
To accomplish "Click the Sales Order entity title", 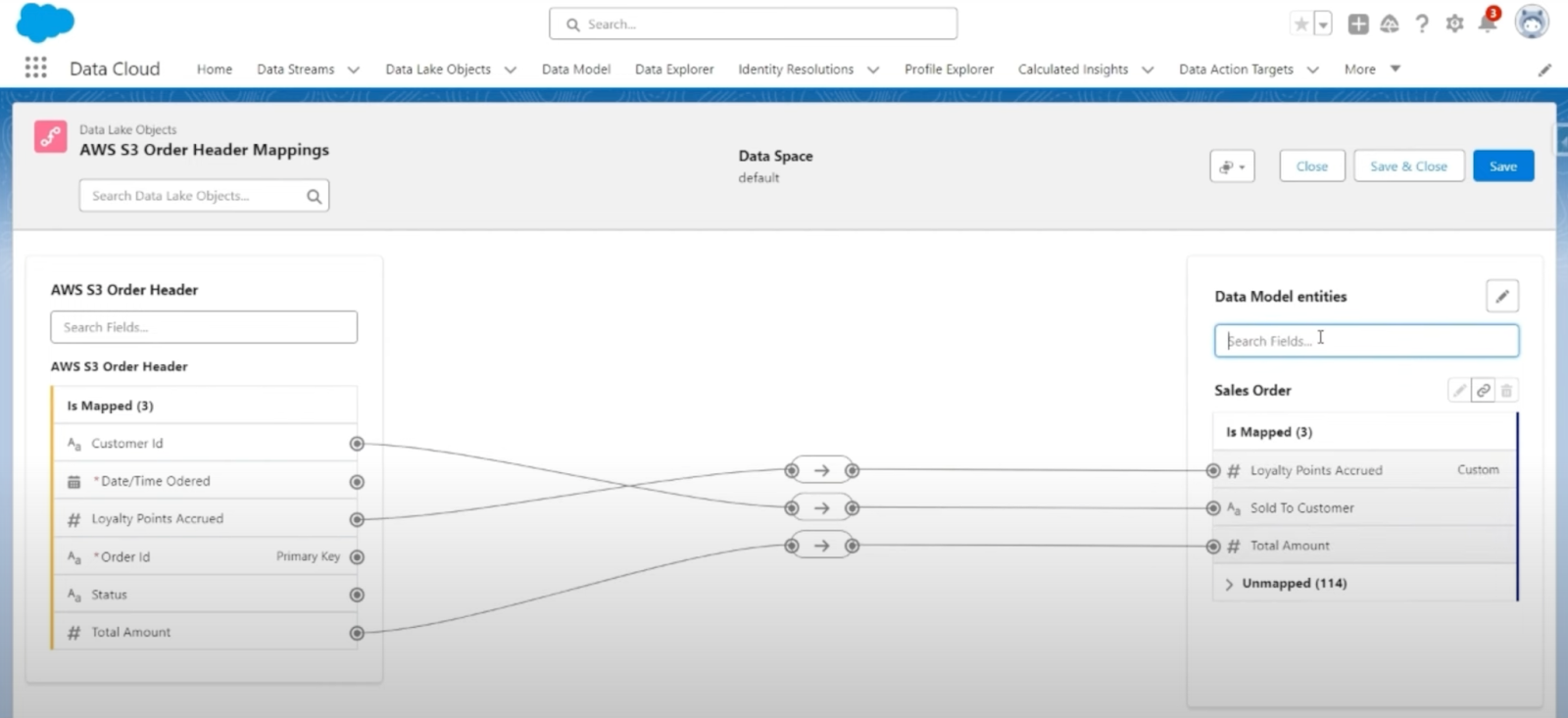I will (1252, 390).
